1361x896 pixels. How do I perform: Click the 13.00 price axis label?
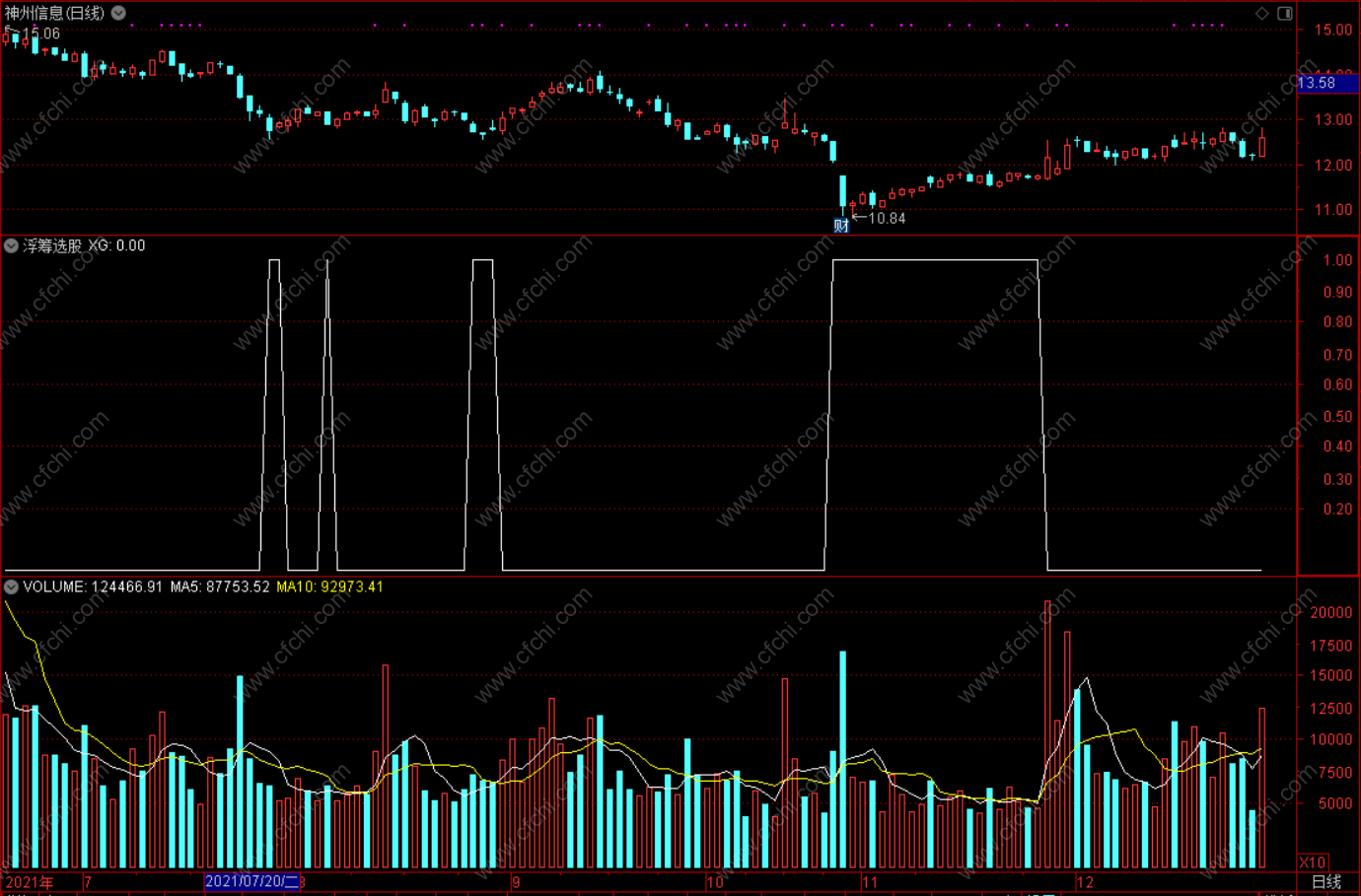[x=1333, y=120]
